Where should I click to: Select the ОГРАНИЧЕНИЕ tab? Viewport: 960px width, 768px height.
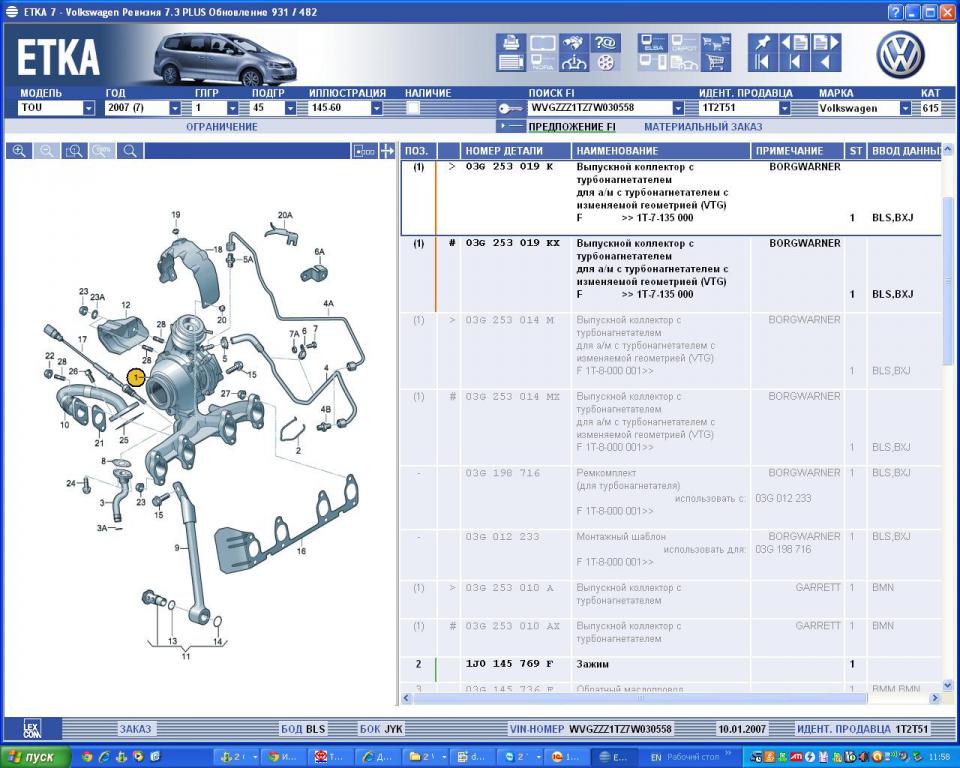(x=222, y=127)
